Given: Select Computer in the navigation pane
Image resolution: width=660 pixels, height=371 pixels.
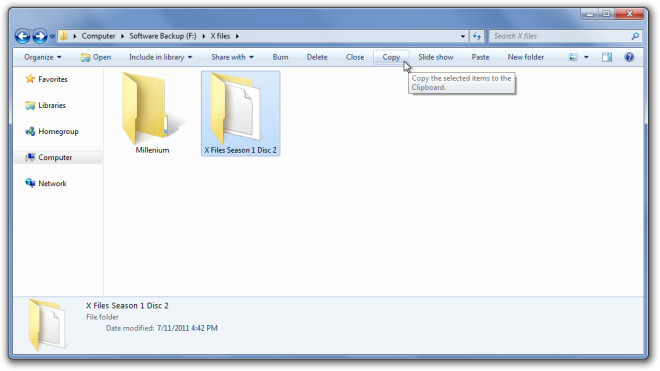Looking at the screenshot, I should coord(55,157).
